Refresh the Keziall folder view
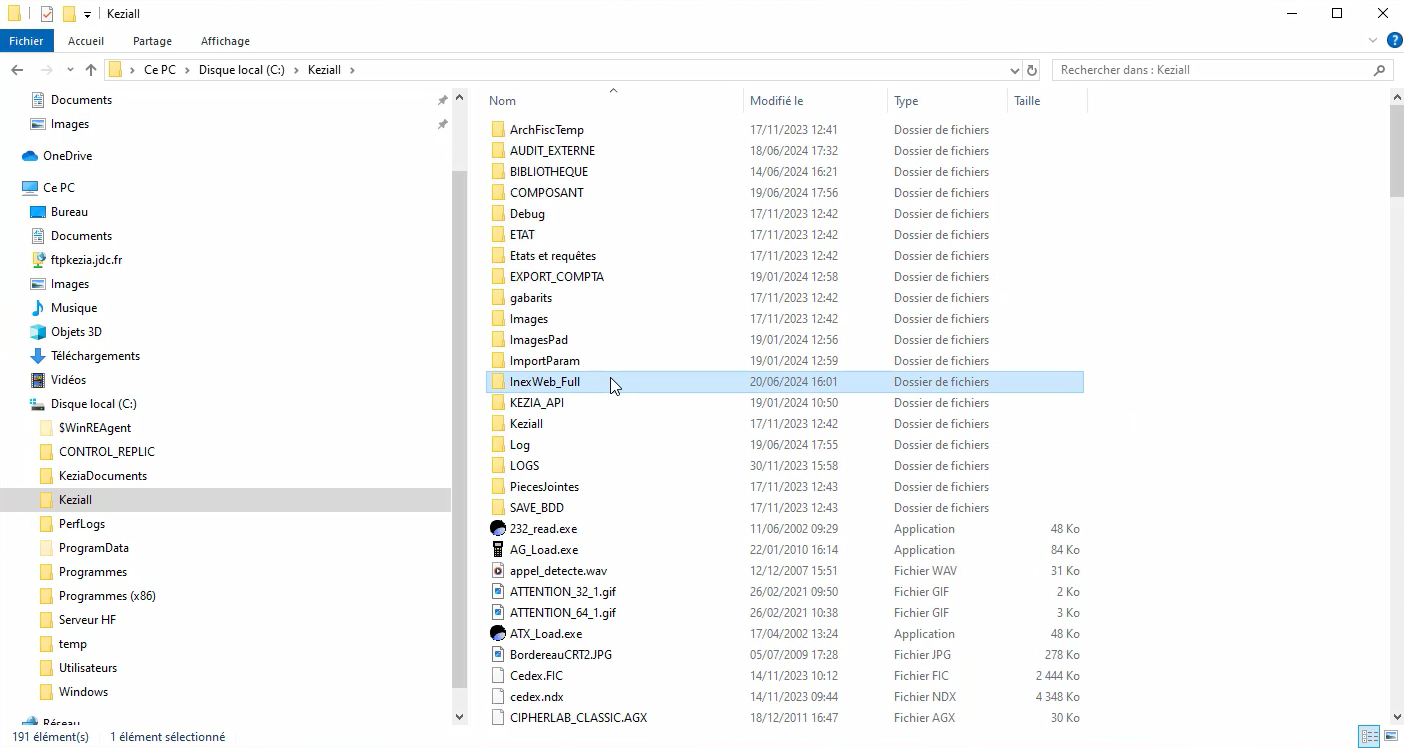Viewport: 1404px width, 748px height. click(1033, 70)
